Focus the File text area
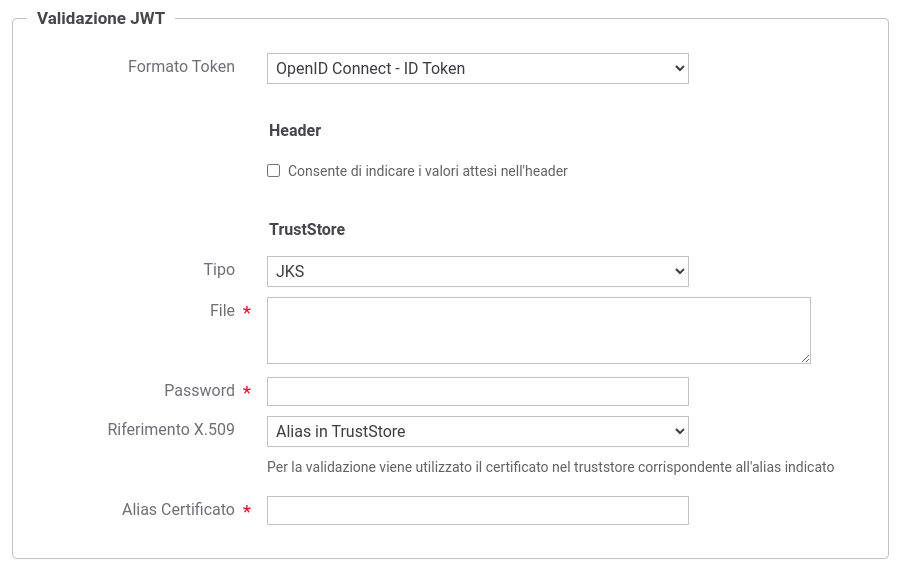Screen dimensions: 900x569 point(538,330)
